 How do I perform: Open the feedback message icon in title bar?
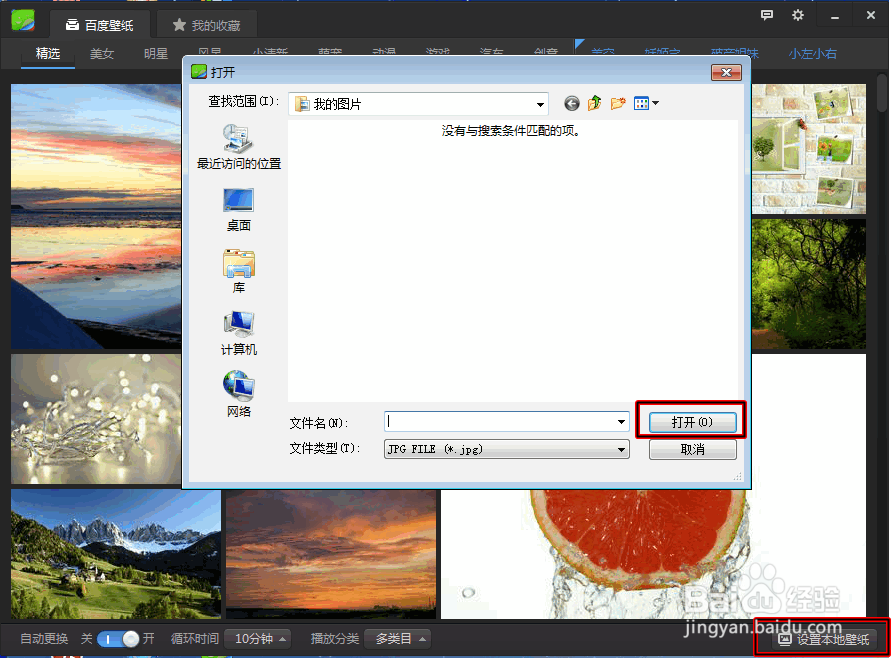click(x=767, y=15)
